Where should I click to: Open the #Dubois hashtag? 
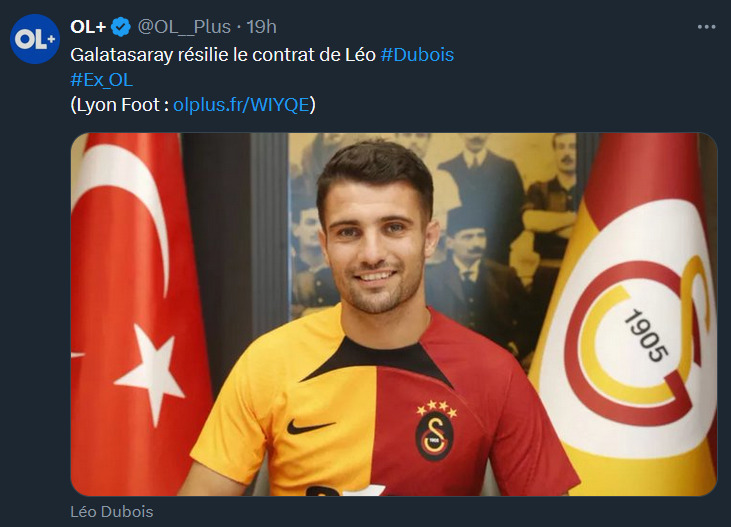coord(417,55)
